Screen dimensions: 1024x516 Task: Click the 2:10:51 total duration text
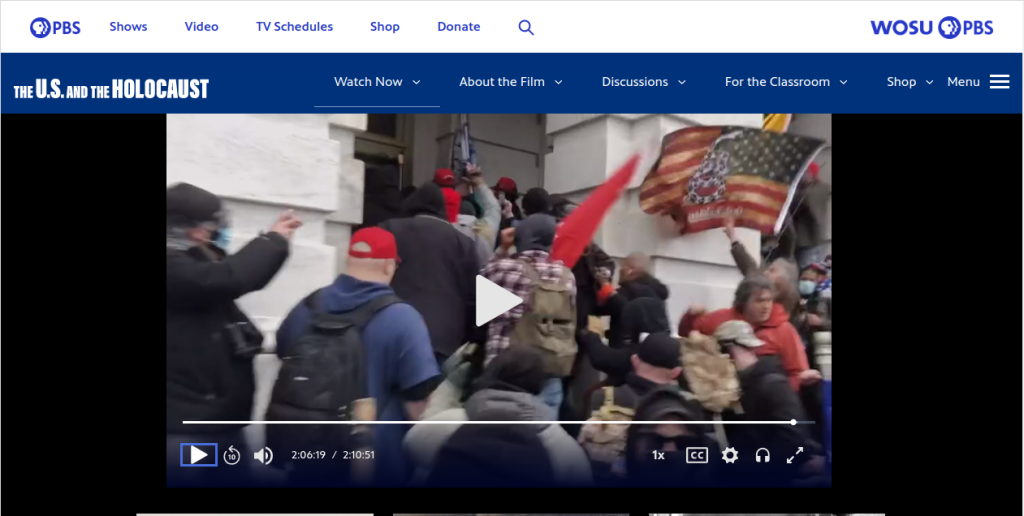click(358, 455)
